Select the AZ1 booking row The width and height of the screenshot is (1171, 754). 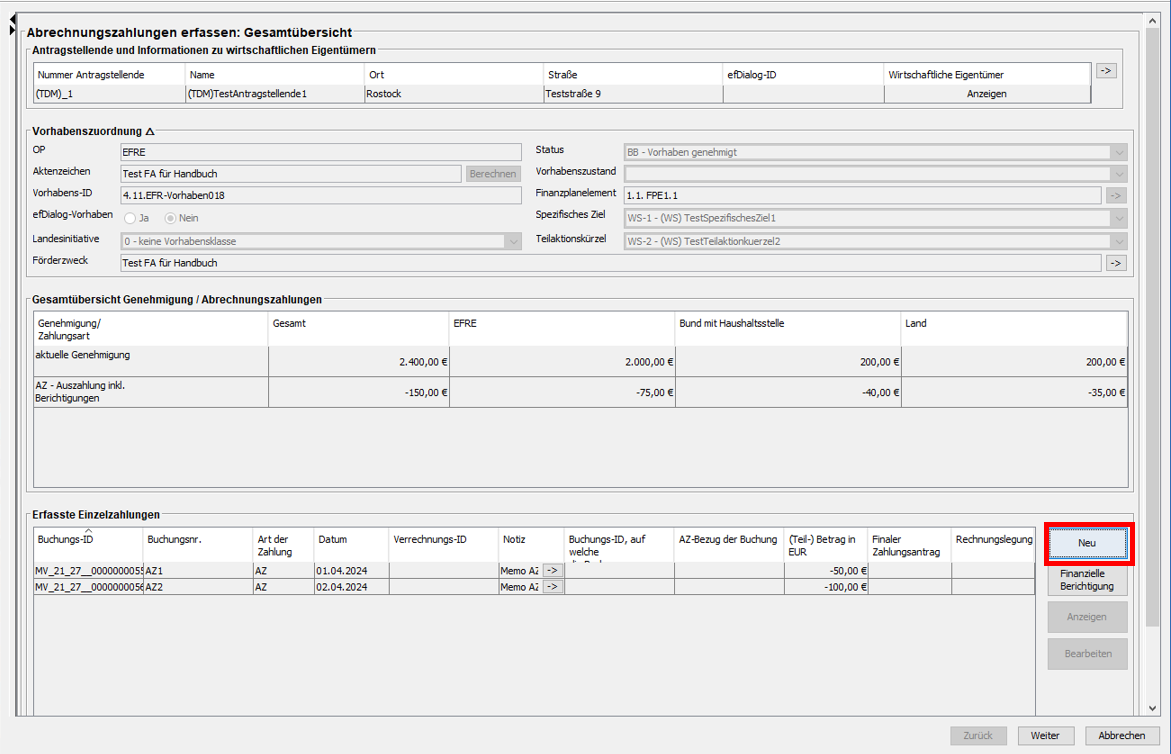click(x=200, y=571)
